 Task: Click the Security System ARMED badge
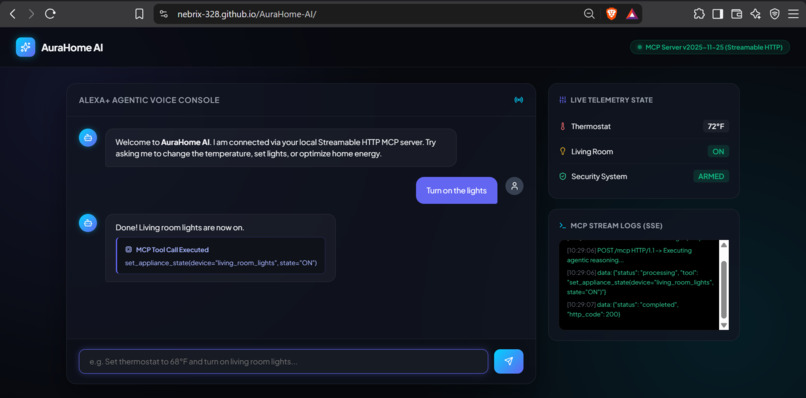point(711,176)
